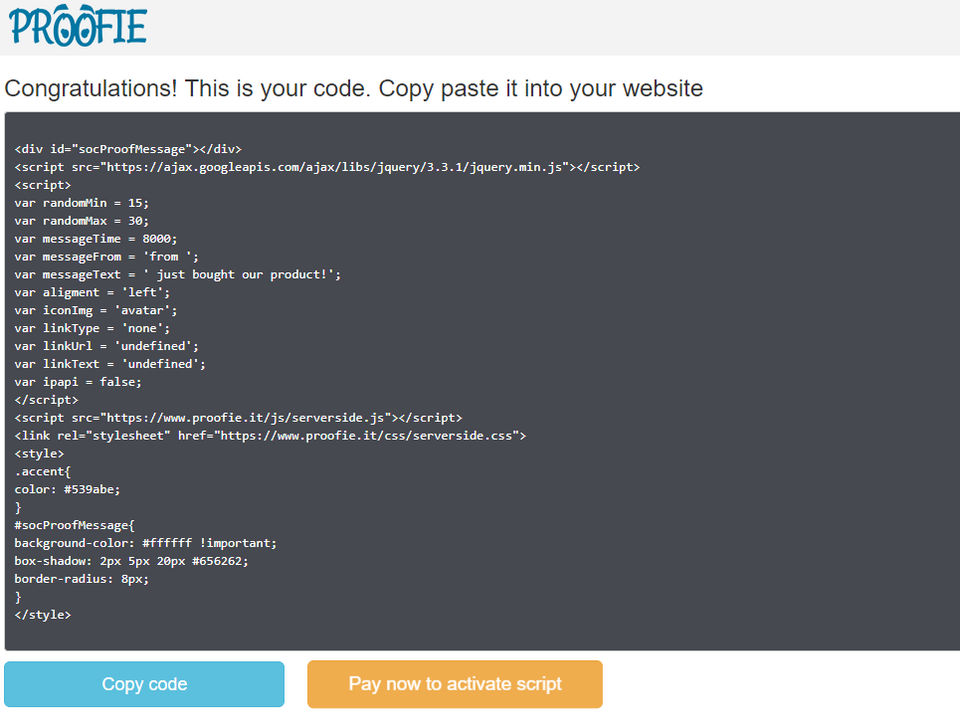The image size is (960, 712).
Task: Click the line with div id socProofMessage
Action: 128,149
